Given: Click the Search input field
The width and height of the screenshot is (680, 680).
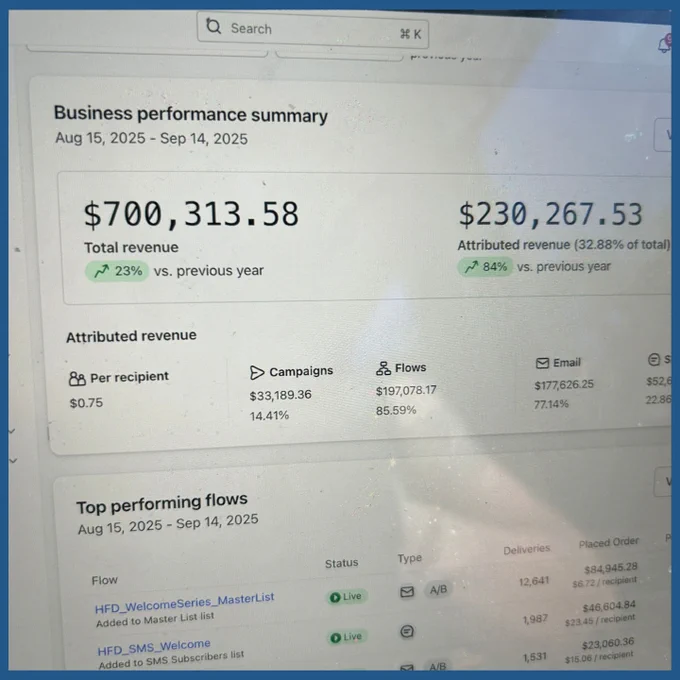Looking at the screenshot, I should [313, 30].
